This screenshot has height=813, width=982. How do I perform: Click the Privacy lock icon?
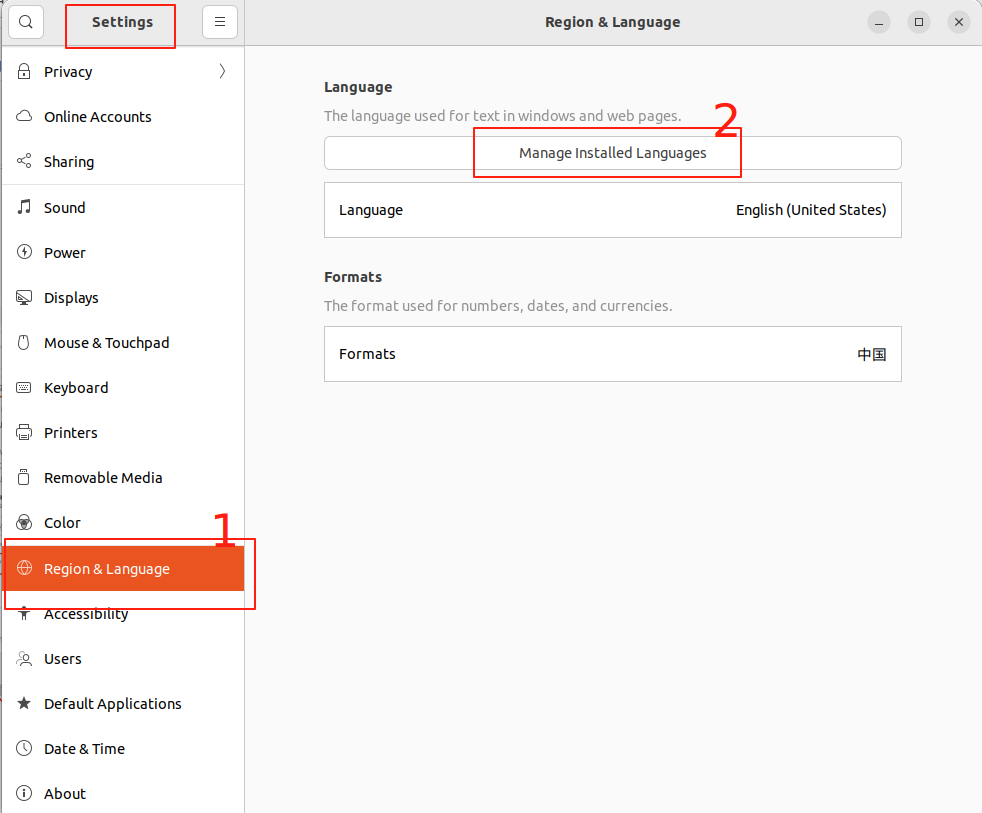[24, 71]
